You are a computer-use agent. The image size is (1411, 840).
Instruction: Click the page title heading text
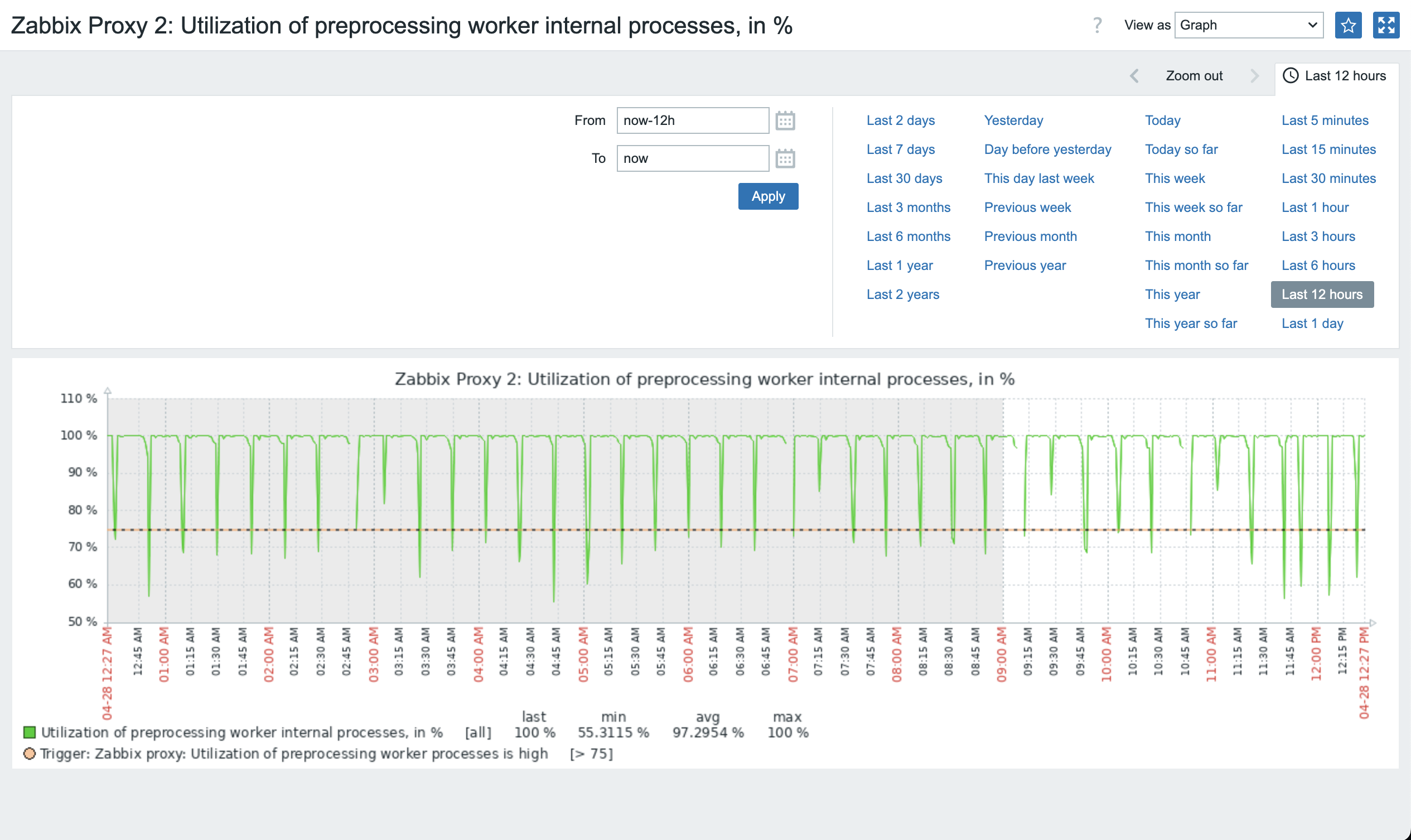(402, 26)
